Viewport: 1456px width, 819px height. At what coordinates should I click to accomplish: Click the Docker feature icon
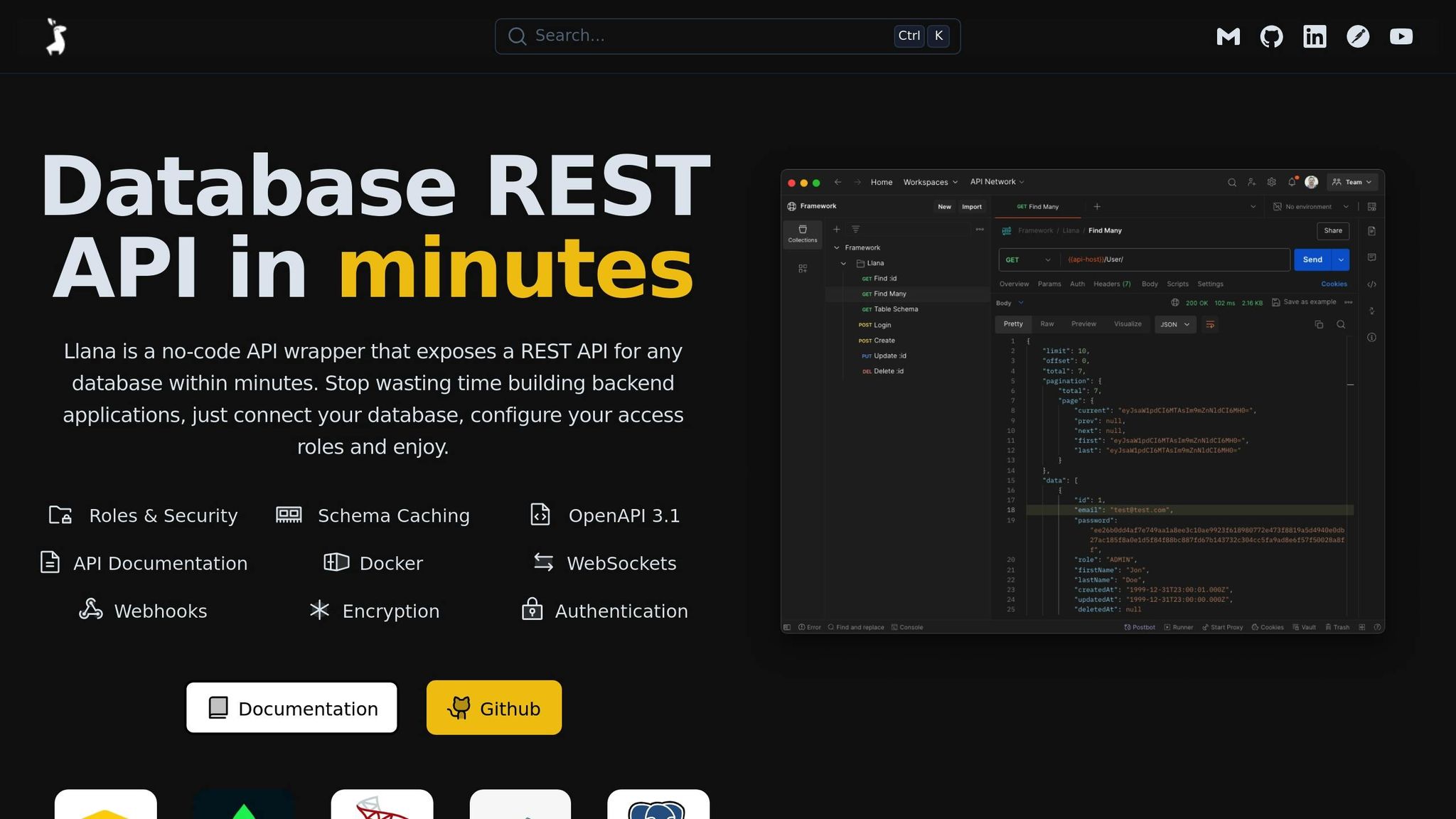click(x=336, y=562)
